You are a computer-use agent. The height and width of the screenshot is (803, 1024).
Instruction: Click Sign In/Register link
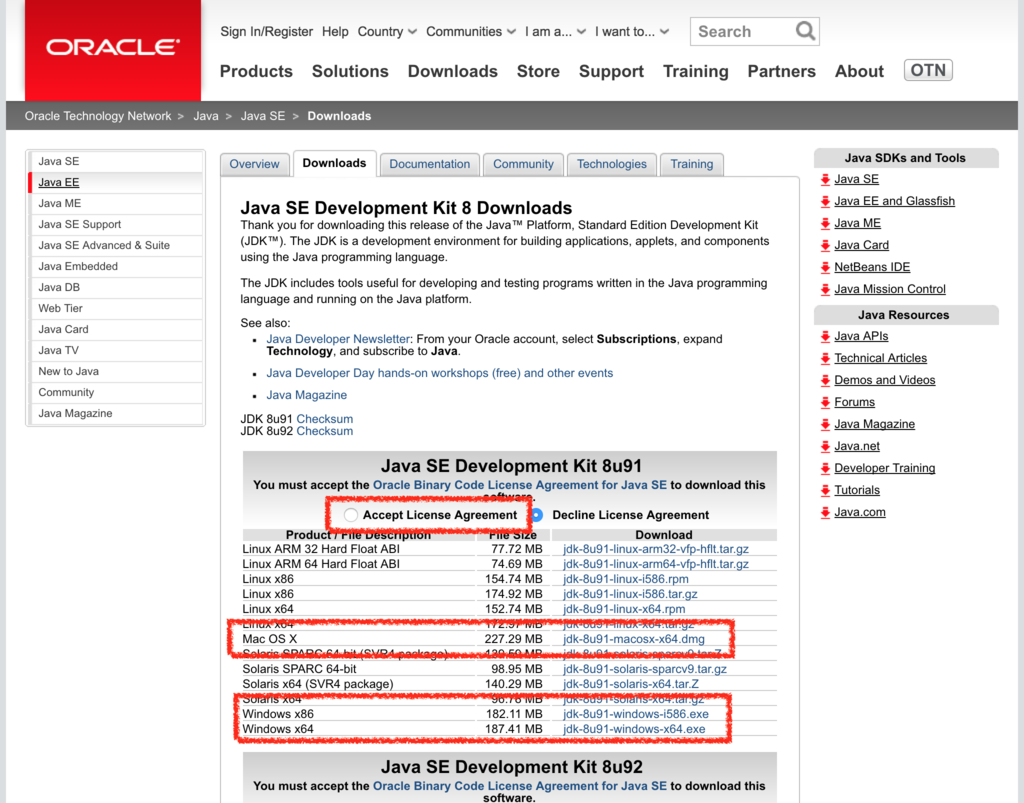coord(266,31)
